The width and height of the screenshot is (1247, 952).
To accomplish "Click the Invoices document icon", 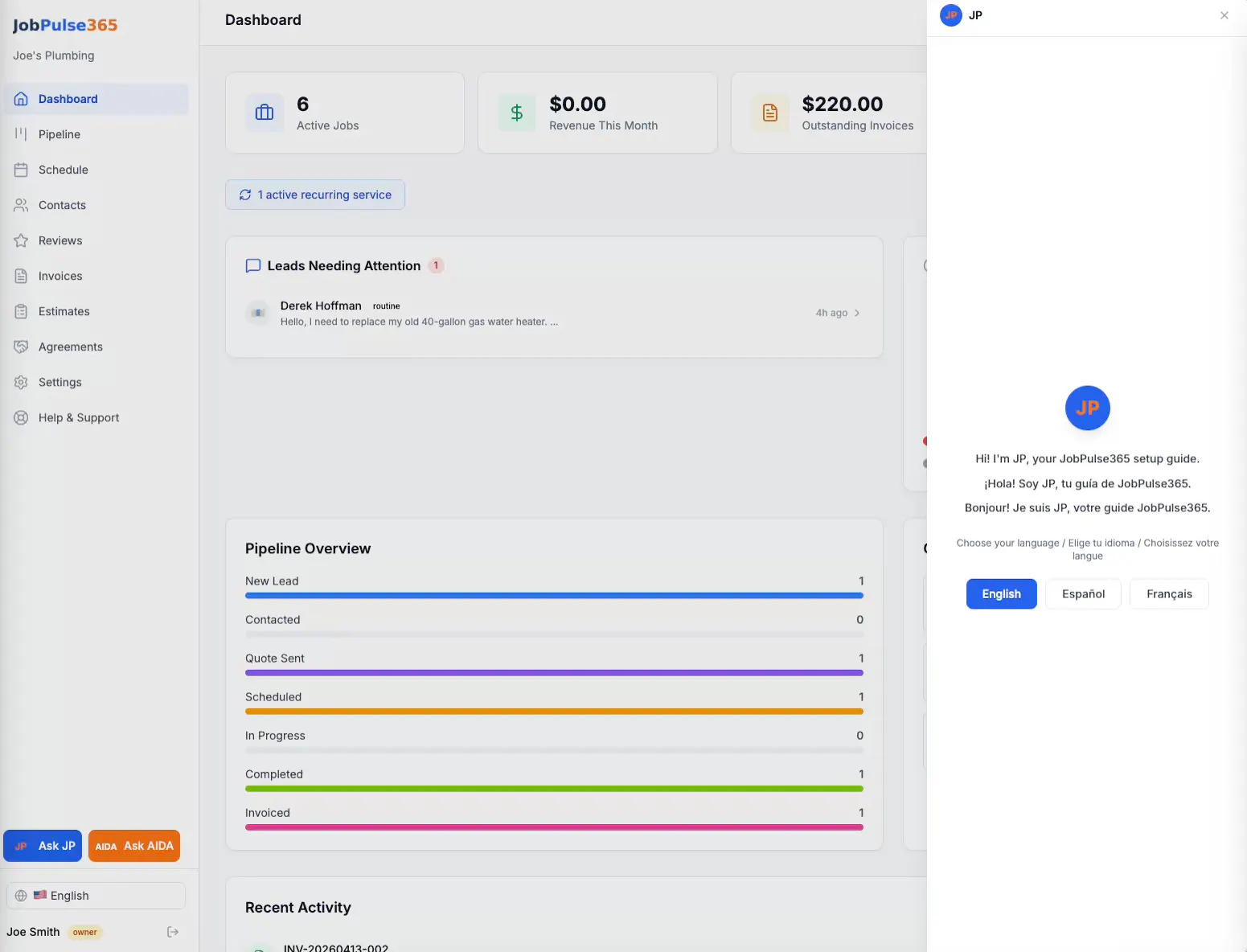I will coord(22,276).
